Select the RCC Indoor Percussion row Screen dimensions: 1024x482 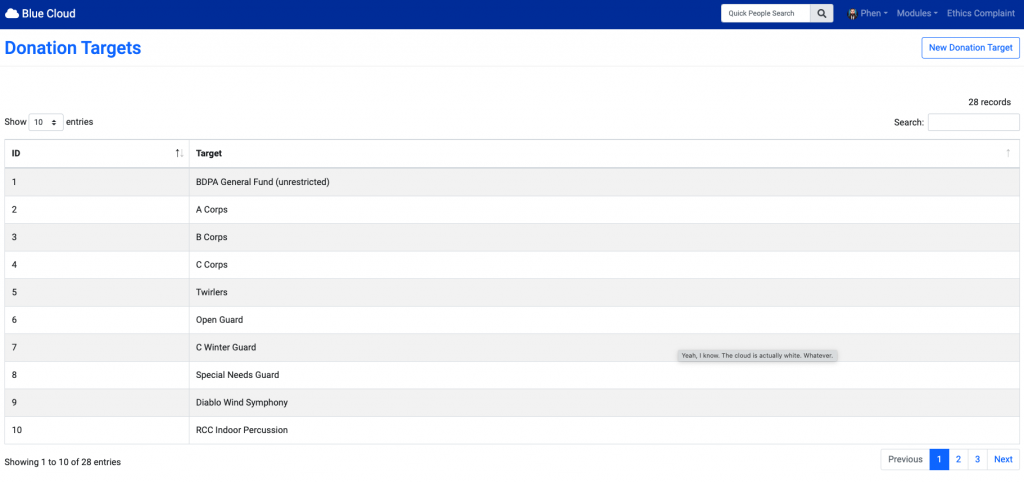512,430
